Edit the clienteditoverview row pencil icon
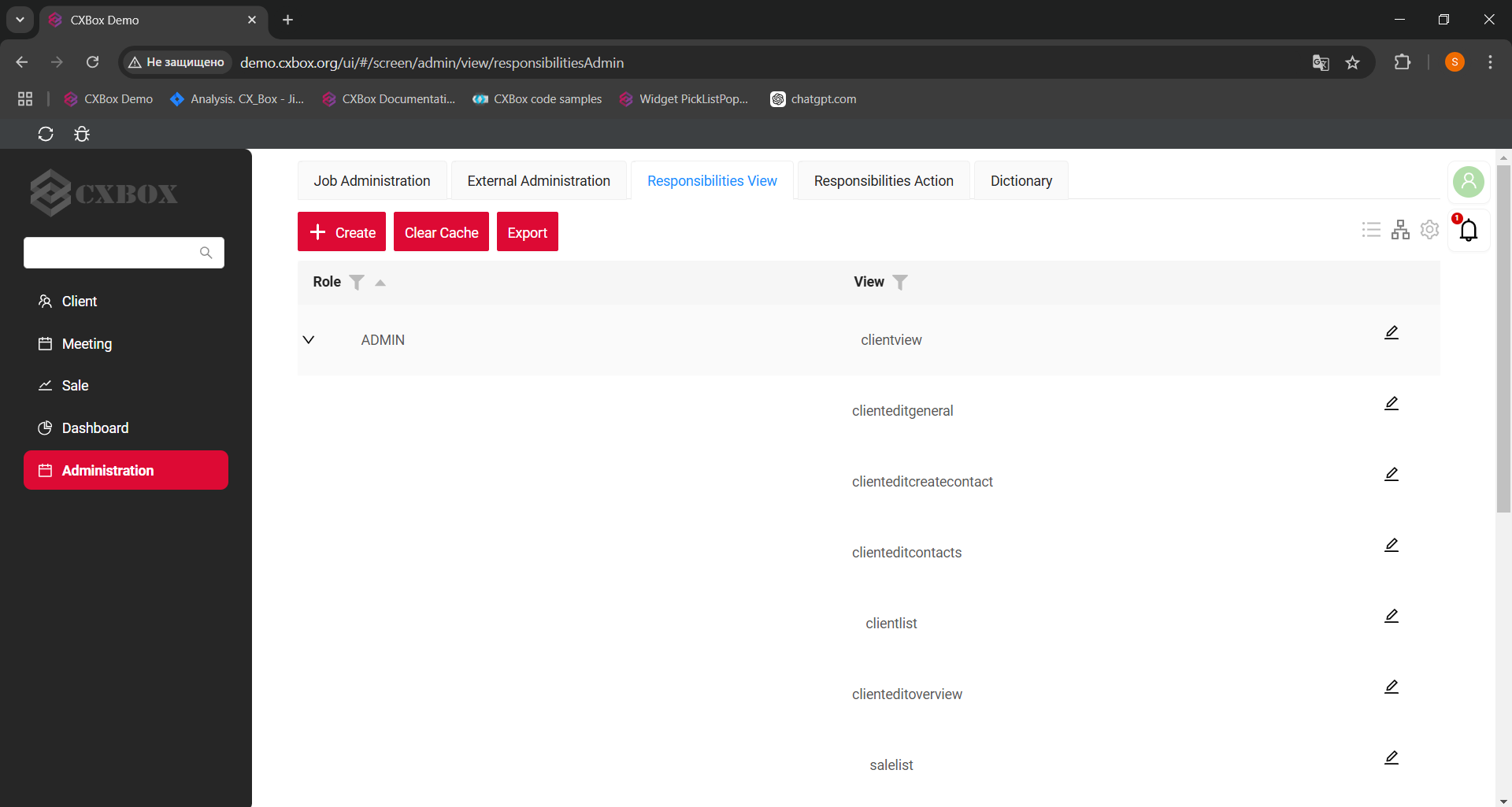Screen dimensions: 1512x807 pos(1392,687)
